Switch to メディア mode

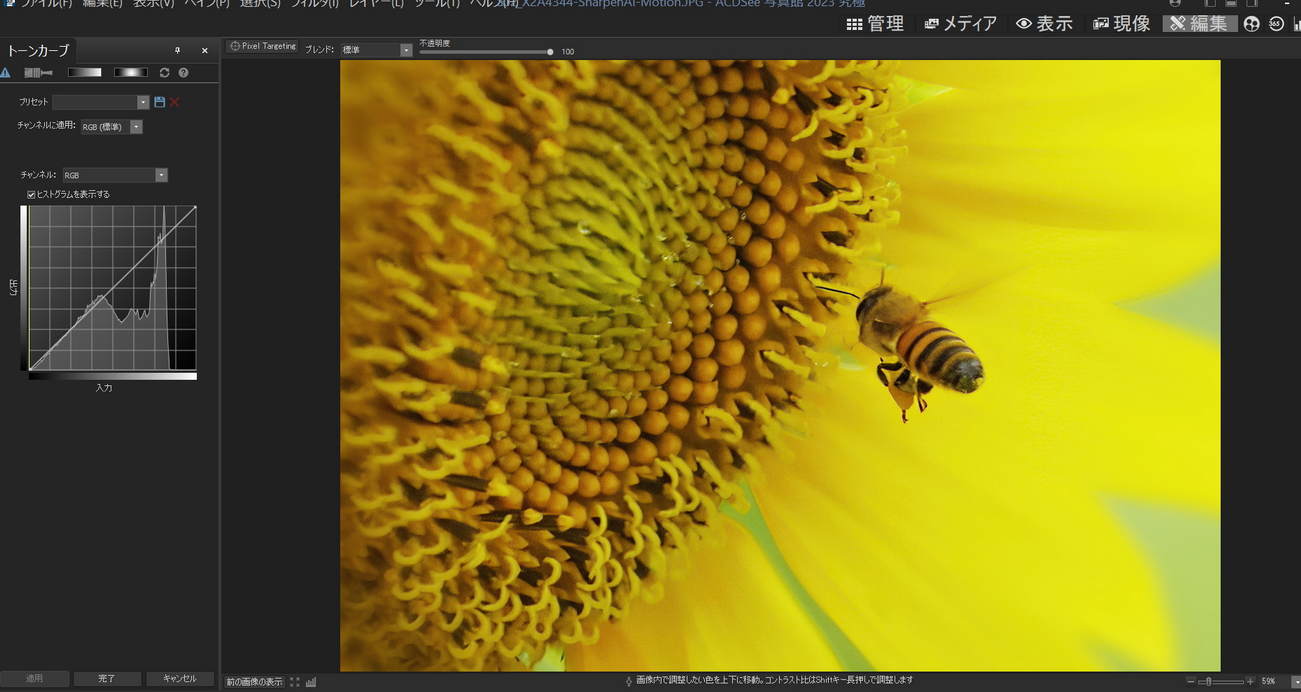pos(961,23)
